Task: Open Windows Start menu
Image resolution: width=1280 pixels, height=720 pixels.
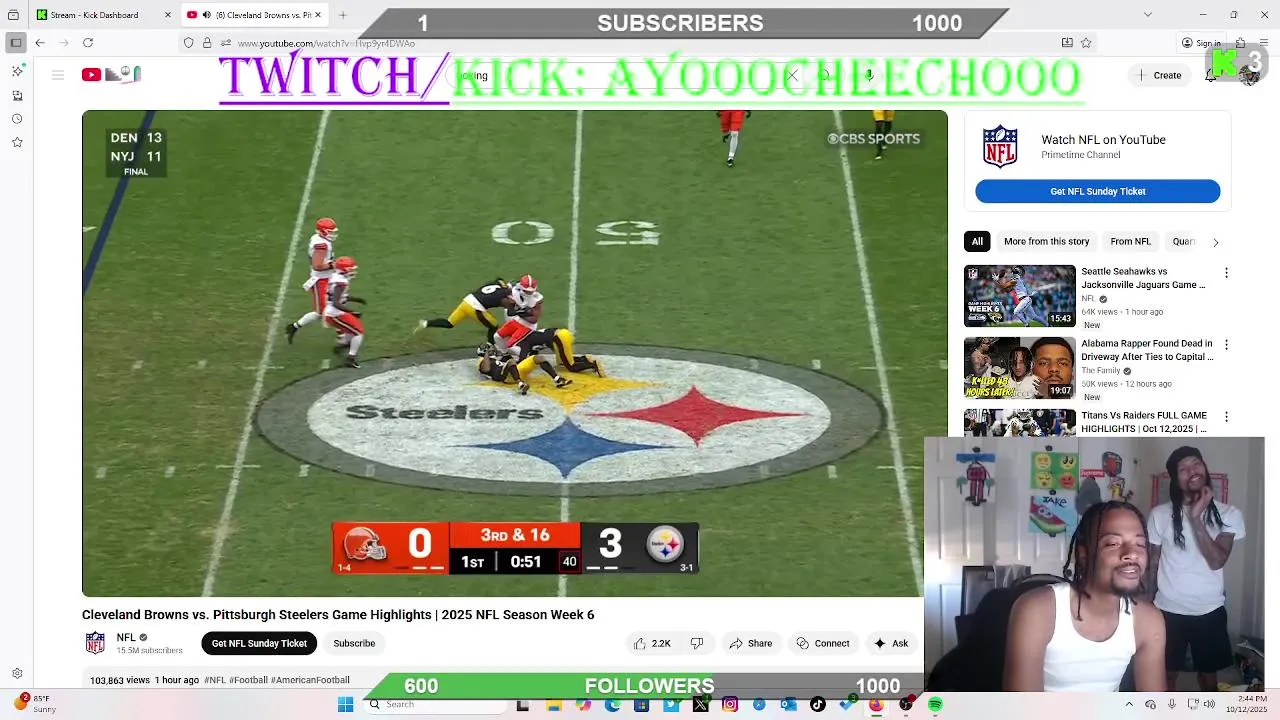Action: pos(345,705)
